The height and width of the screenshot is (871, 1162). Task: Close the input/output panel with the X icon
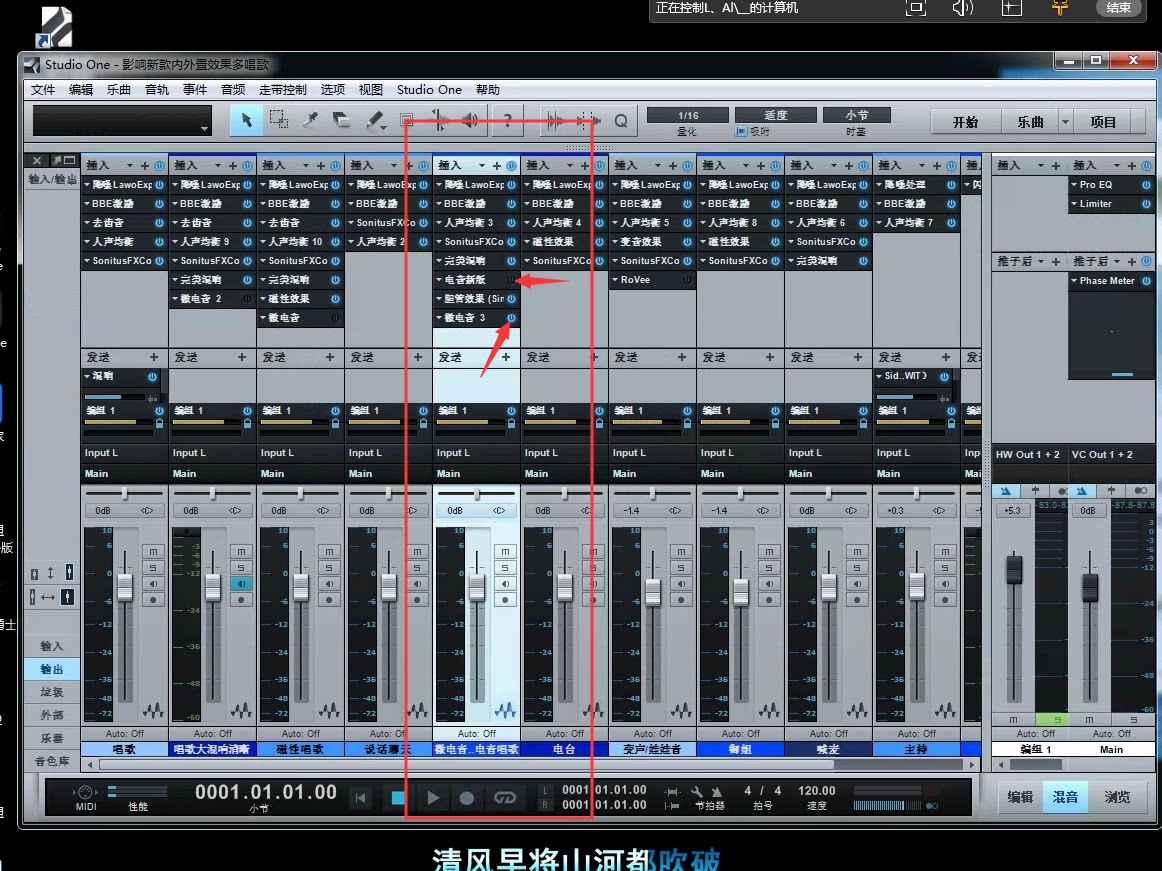(x=36, y=160)
